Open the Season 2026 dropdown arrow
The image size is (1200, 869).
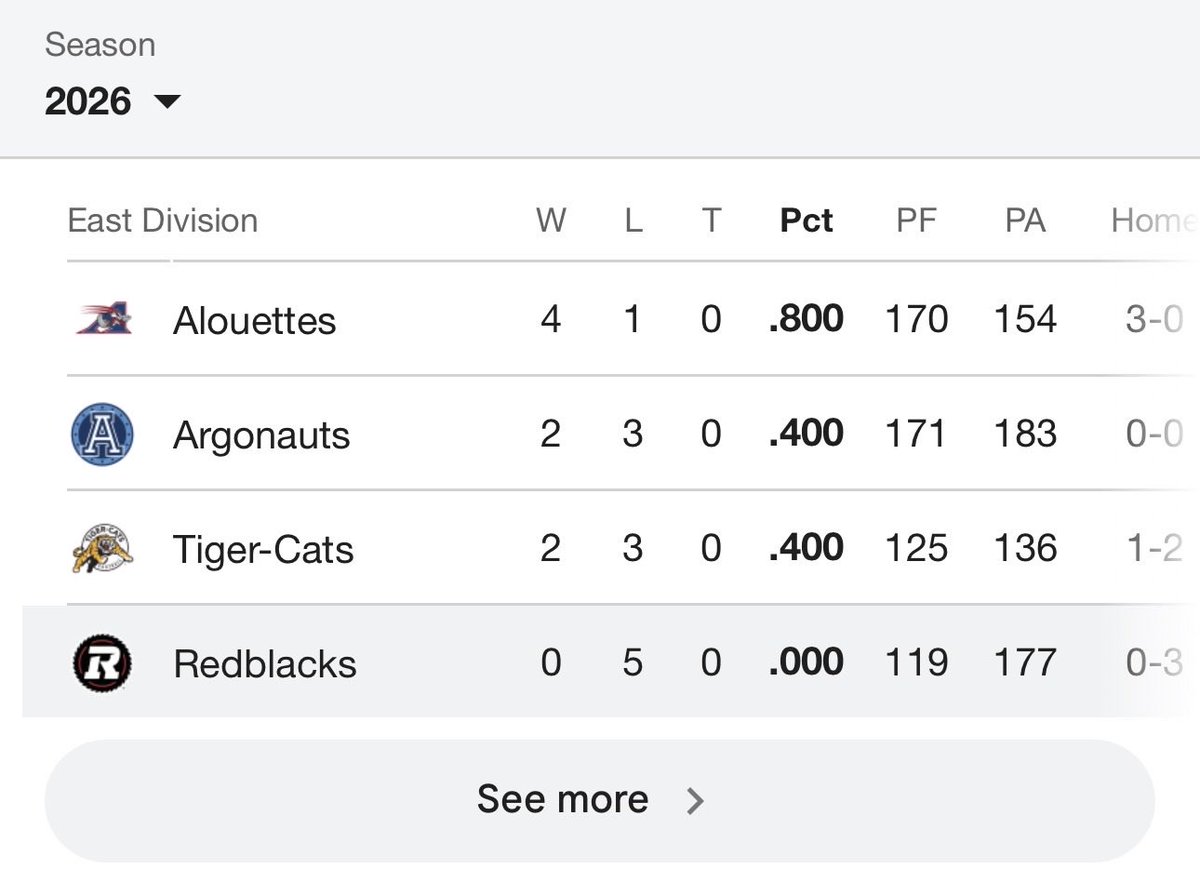tap(167, 101)
